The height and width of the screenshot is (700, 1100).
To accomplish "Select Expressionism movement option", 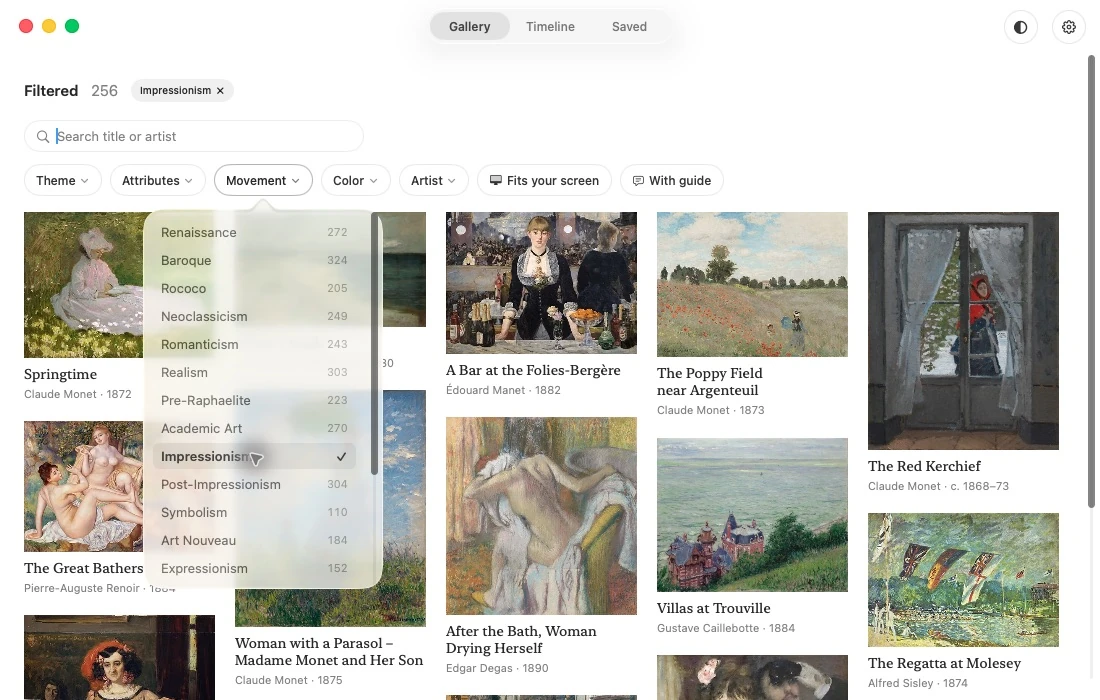I will point(254,569).
